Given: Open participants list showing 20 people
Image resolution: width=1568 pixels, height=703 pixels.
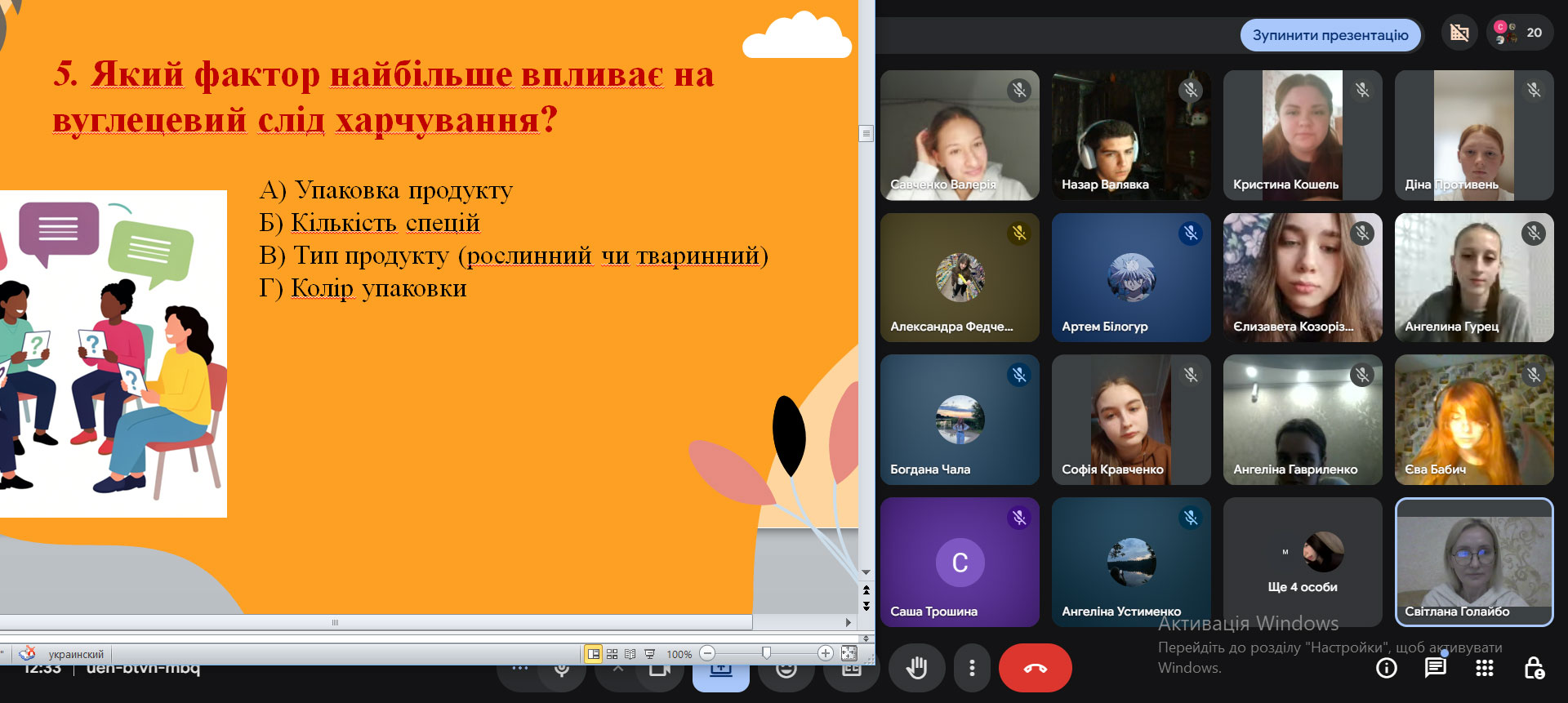Looking at the screenshot, I should coord(1520,33).
